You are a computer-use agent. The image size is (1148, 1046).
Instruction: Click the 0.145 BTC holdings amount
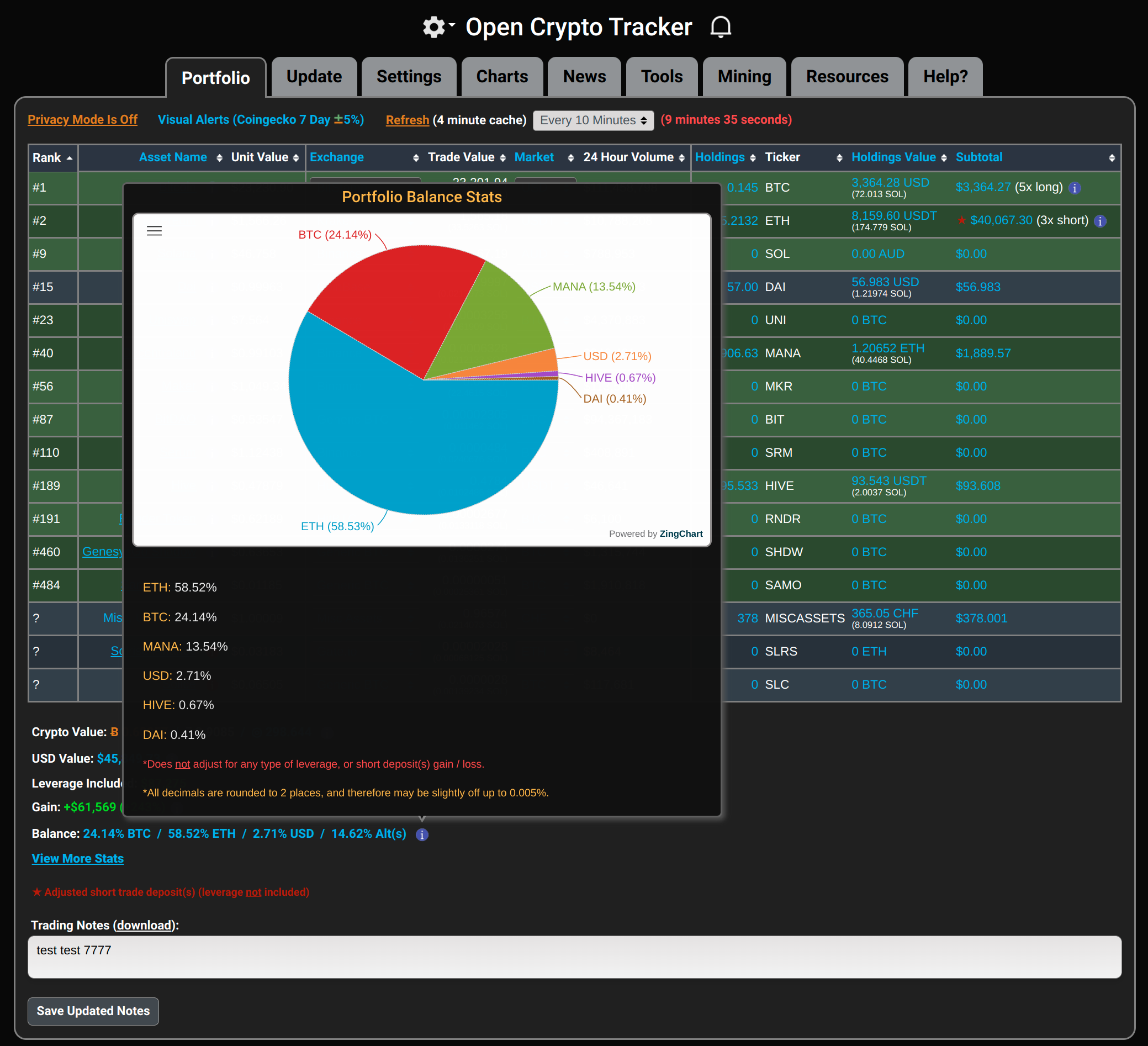pyautogui.click(x=742, y=187)
